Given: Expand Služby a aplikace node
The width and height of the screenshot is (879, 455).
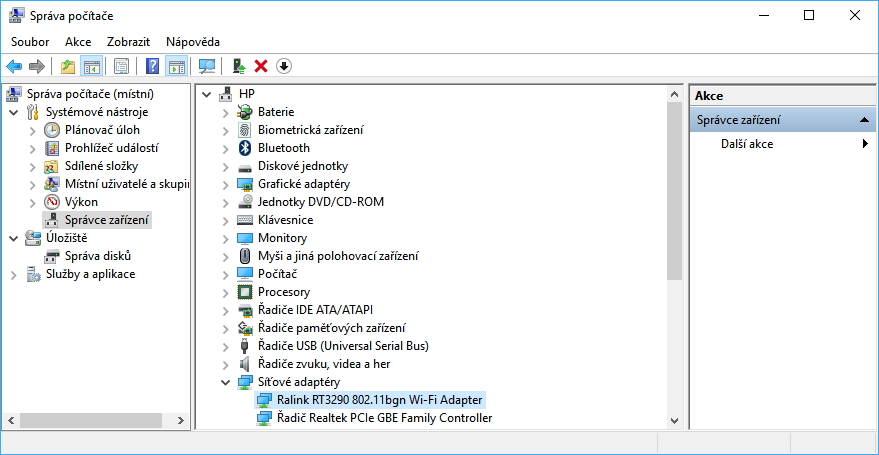Looking at the screenshot, I should [x=13, y=274].
